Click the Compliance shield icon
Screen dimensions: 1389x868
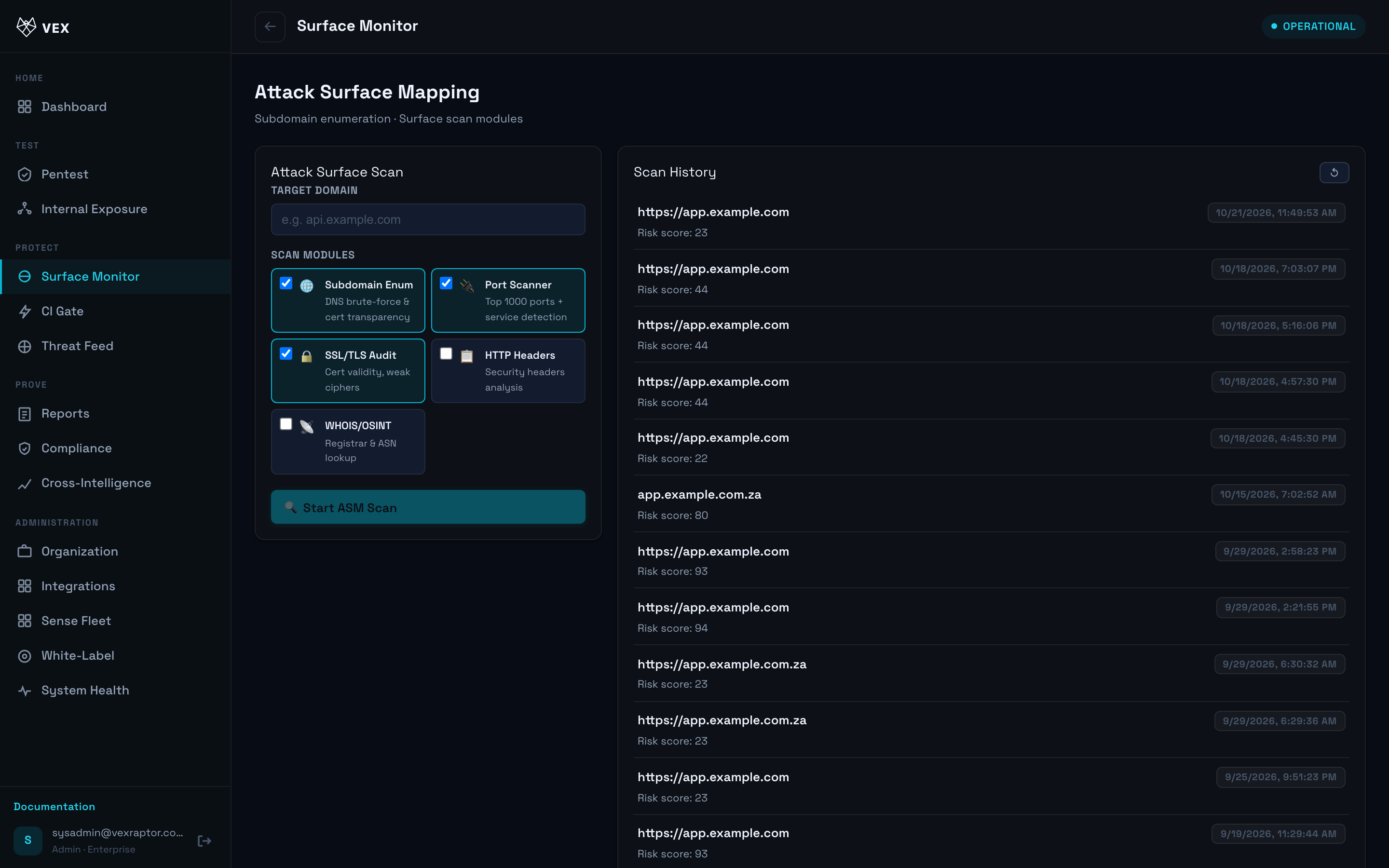point(25,448)
